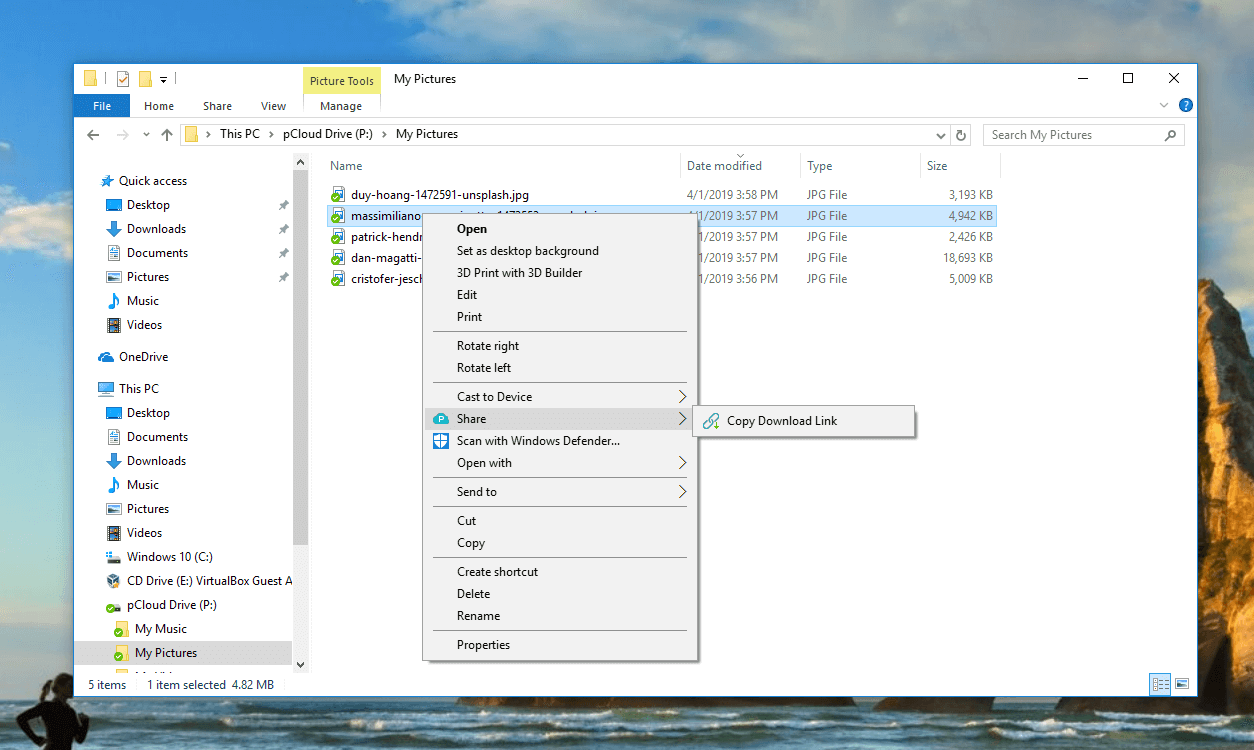This screenshot has width=1254, height=750.
Task: Open the File tab
Action: (102, 106)
